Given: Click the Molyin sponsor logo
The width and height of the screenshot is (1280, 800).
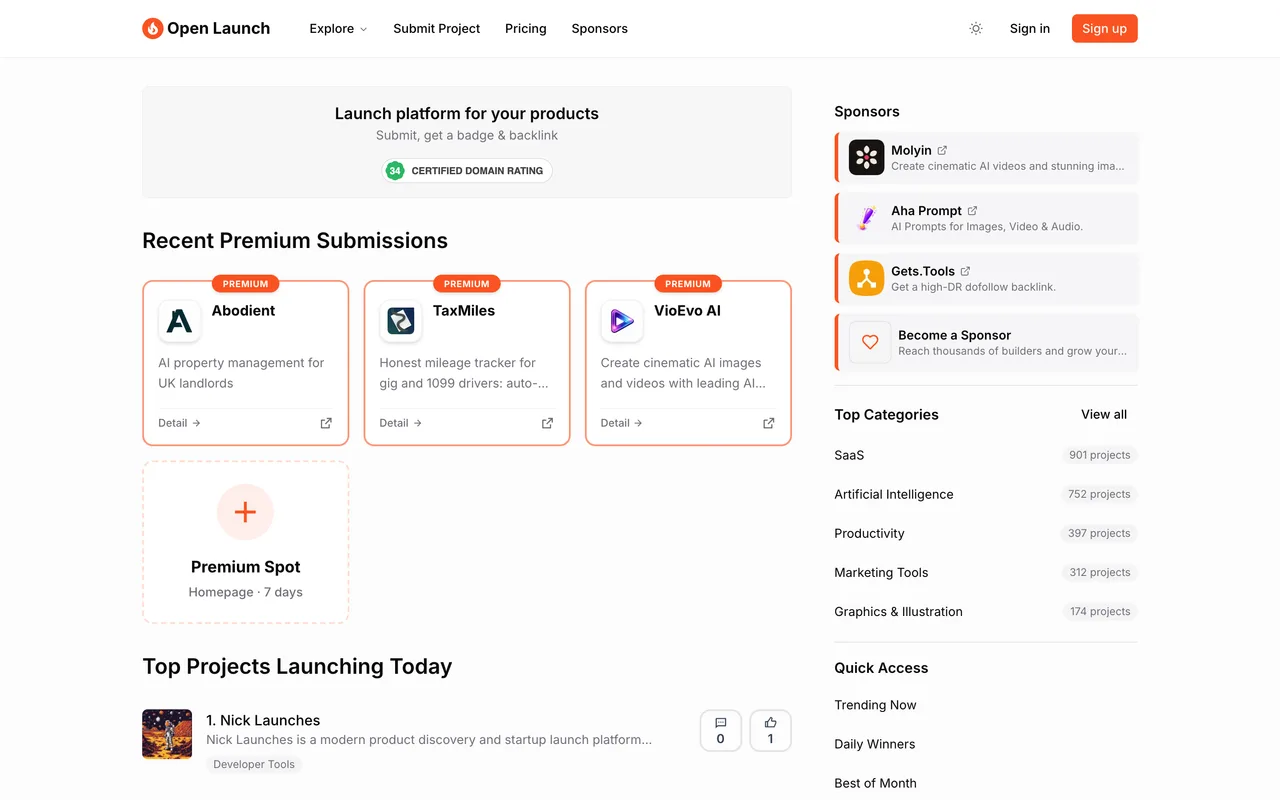Looking at the screenshot, I should (866, 158).
